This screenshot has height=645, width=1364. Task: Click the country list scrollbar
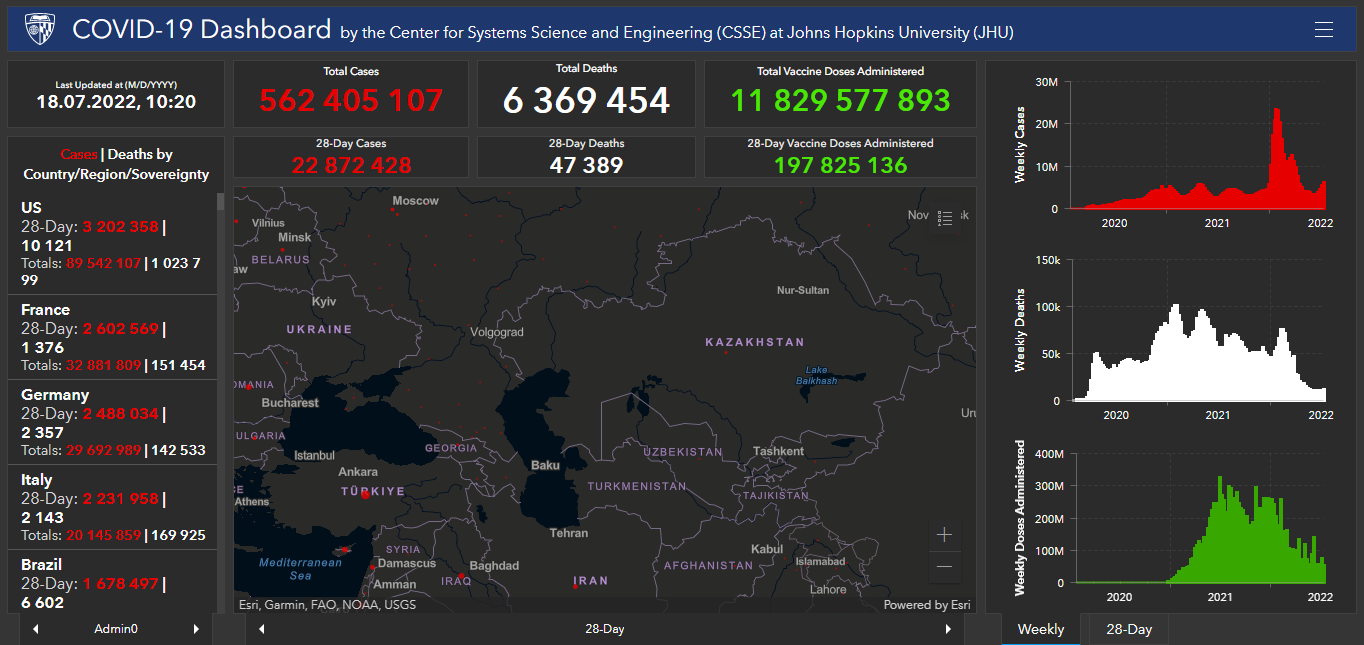pyautogui.click(x=220, y=300)
